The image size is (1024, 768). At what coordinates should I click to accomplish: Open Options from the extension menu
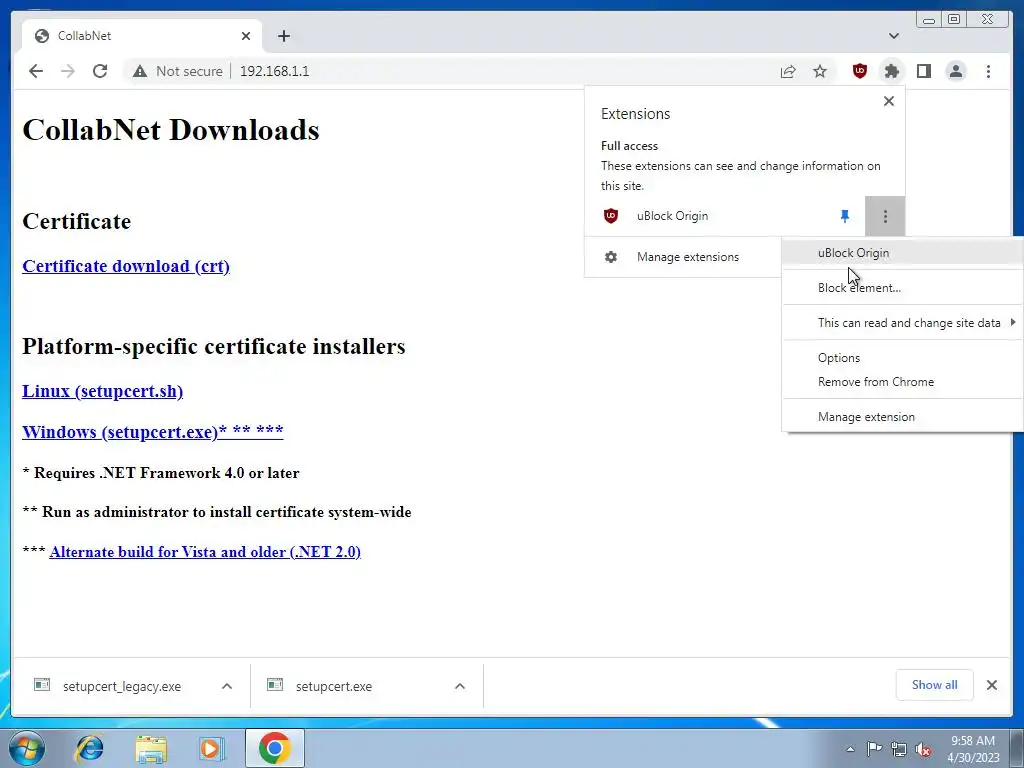[903, 358]
